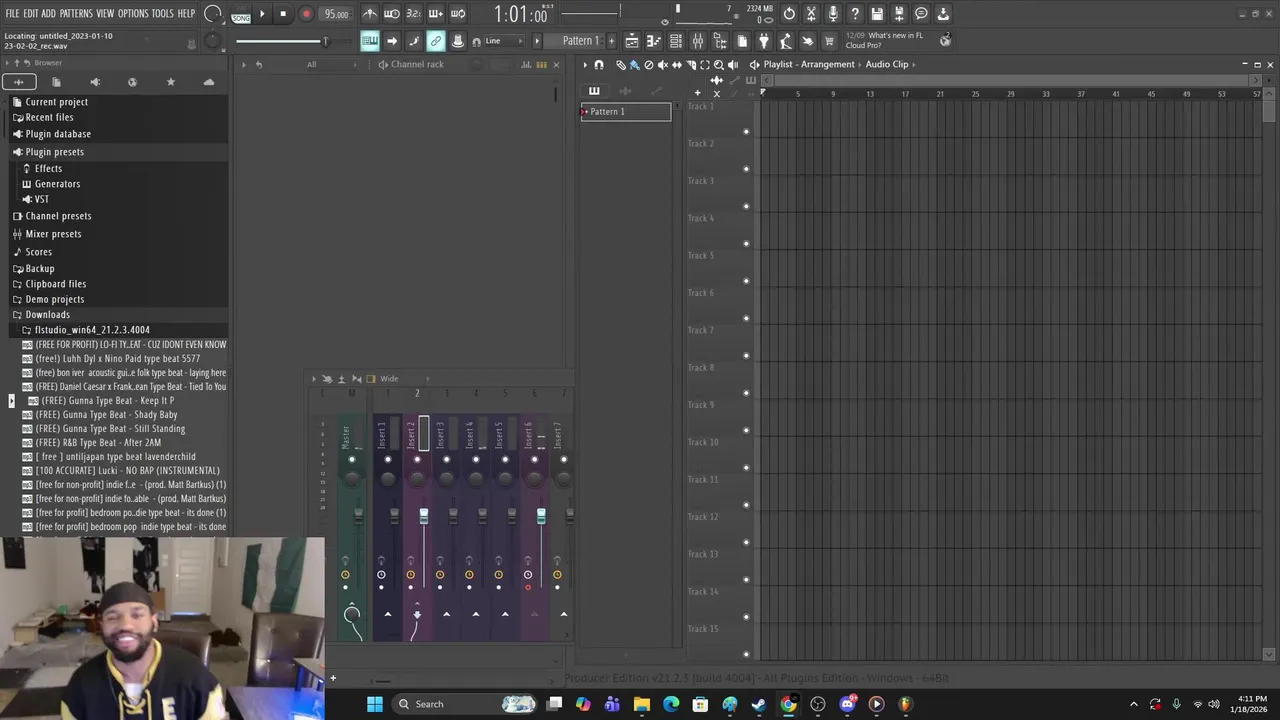
Task: Open the question mark help icon
Action: pos(855,14)
